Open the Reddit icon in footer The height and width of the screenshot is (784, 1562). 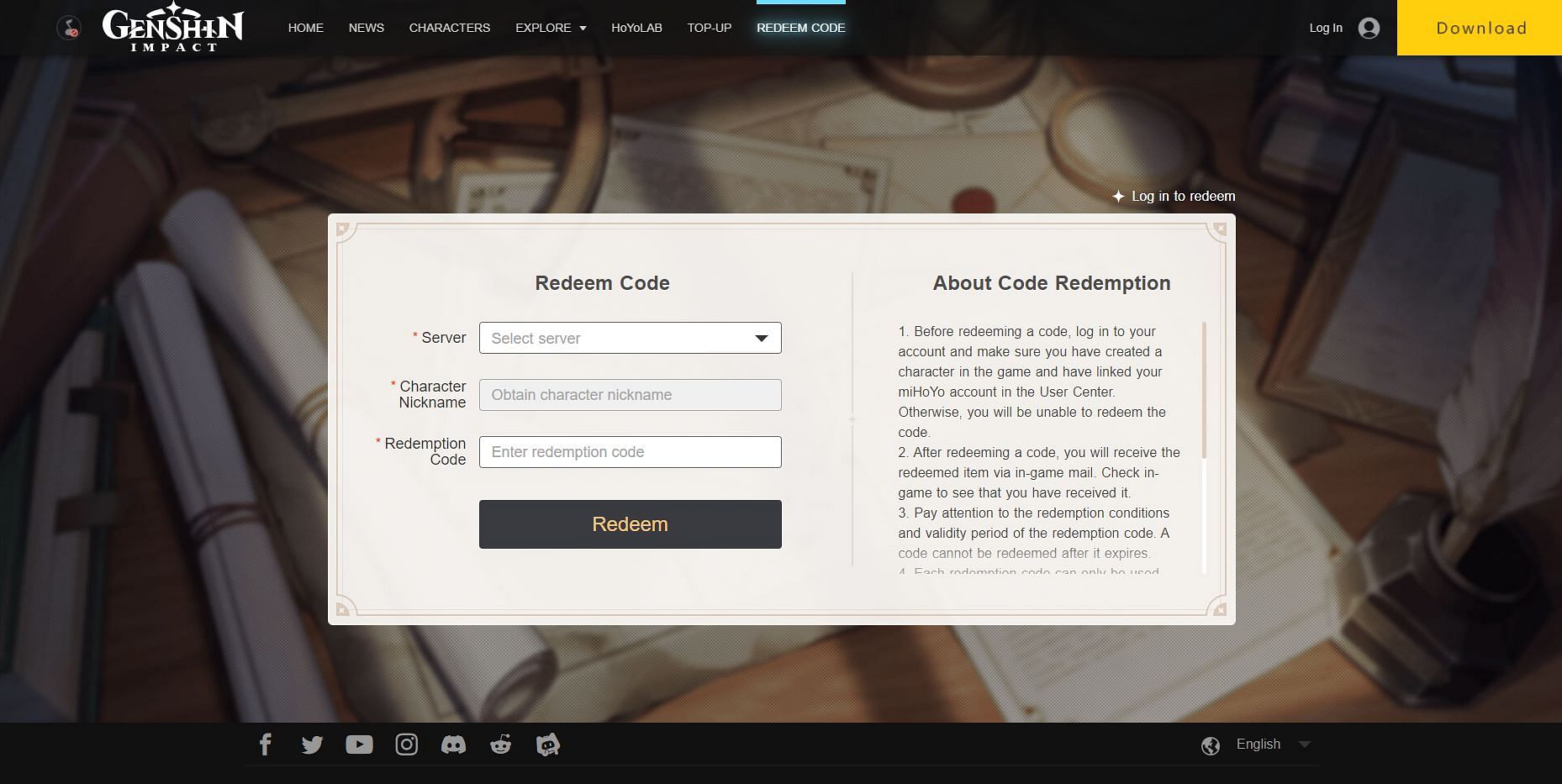point(500,745)
